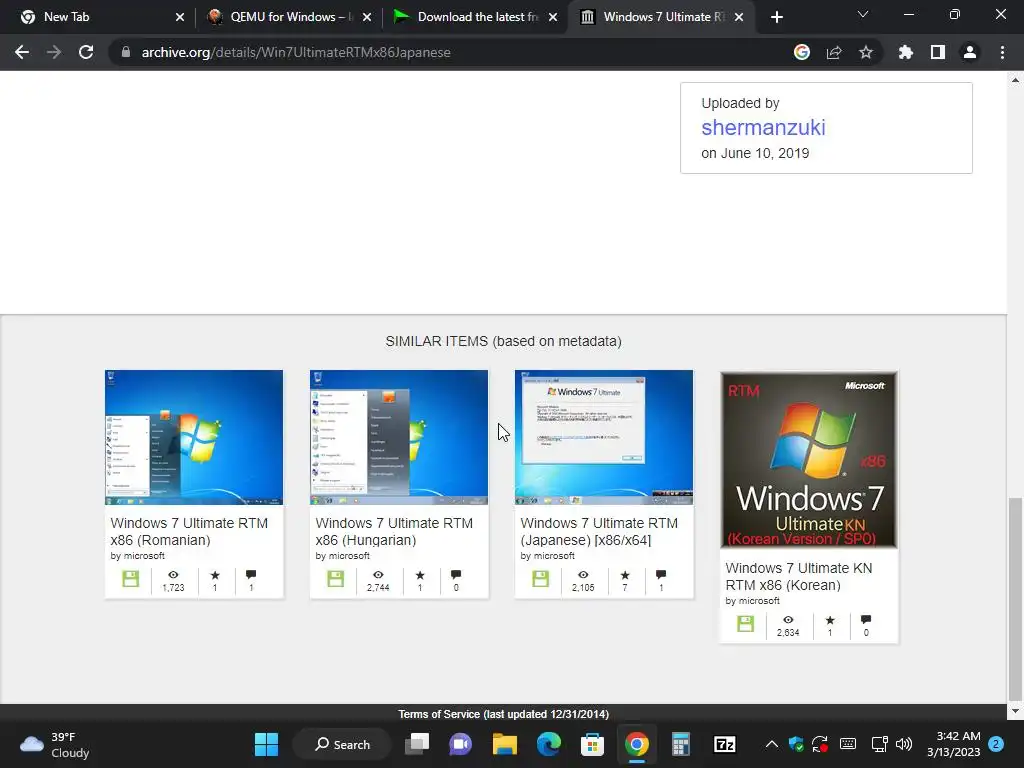Go back to the previous page

[22, 52]
